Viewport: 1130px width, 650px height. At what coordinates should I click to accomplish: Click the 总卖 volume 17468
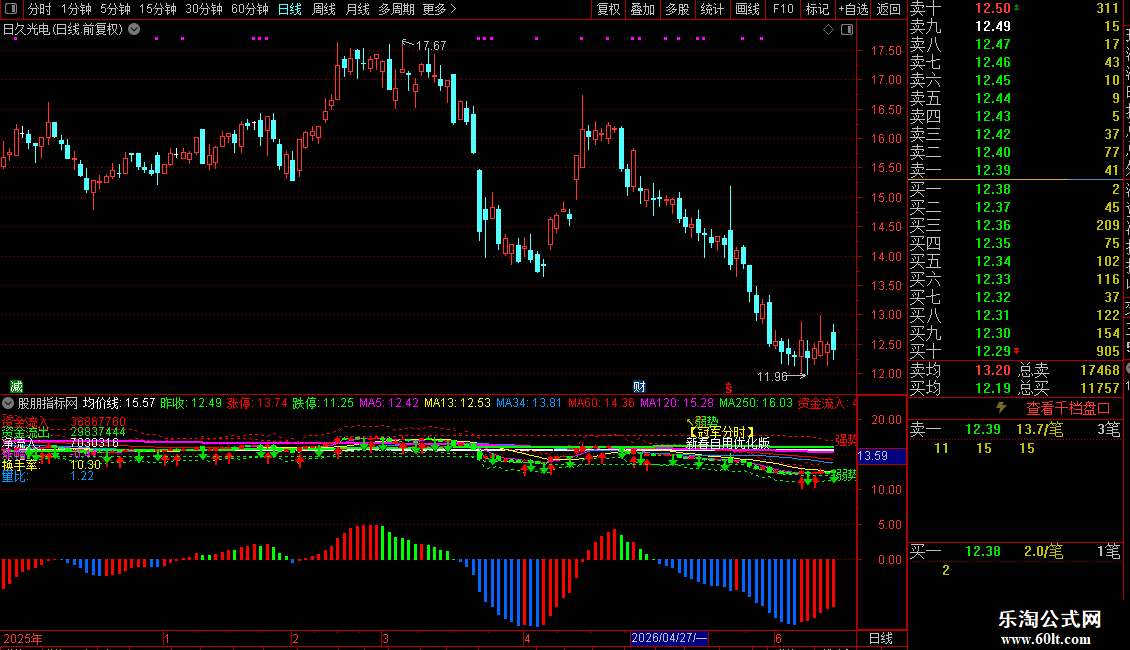(1100, 370)
